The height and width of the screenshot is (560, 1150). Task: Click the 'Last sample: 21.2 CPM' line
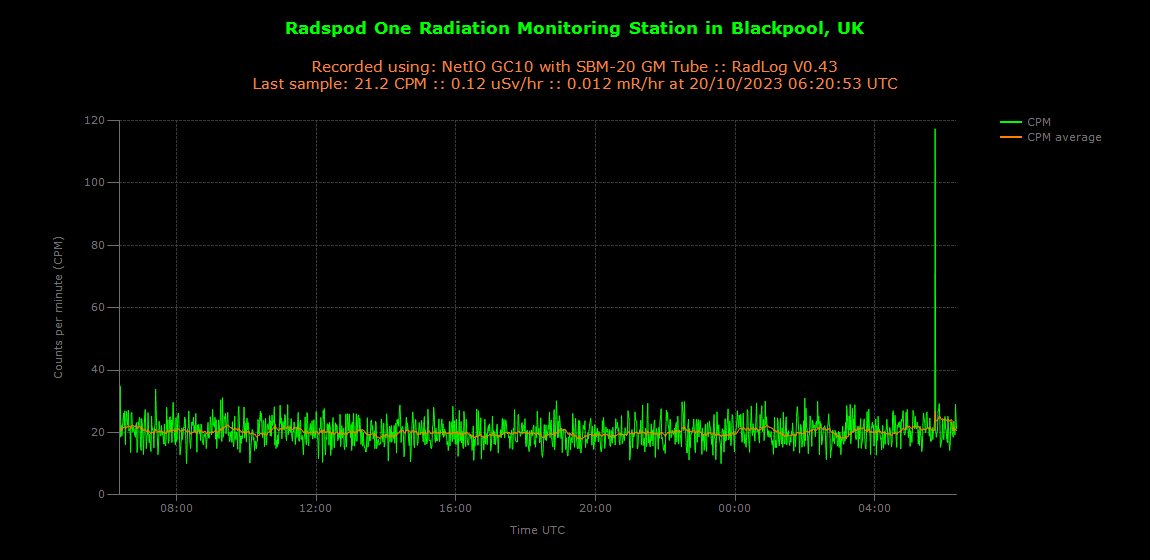pyautogui.click(x=574, y=84)
